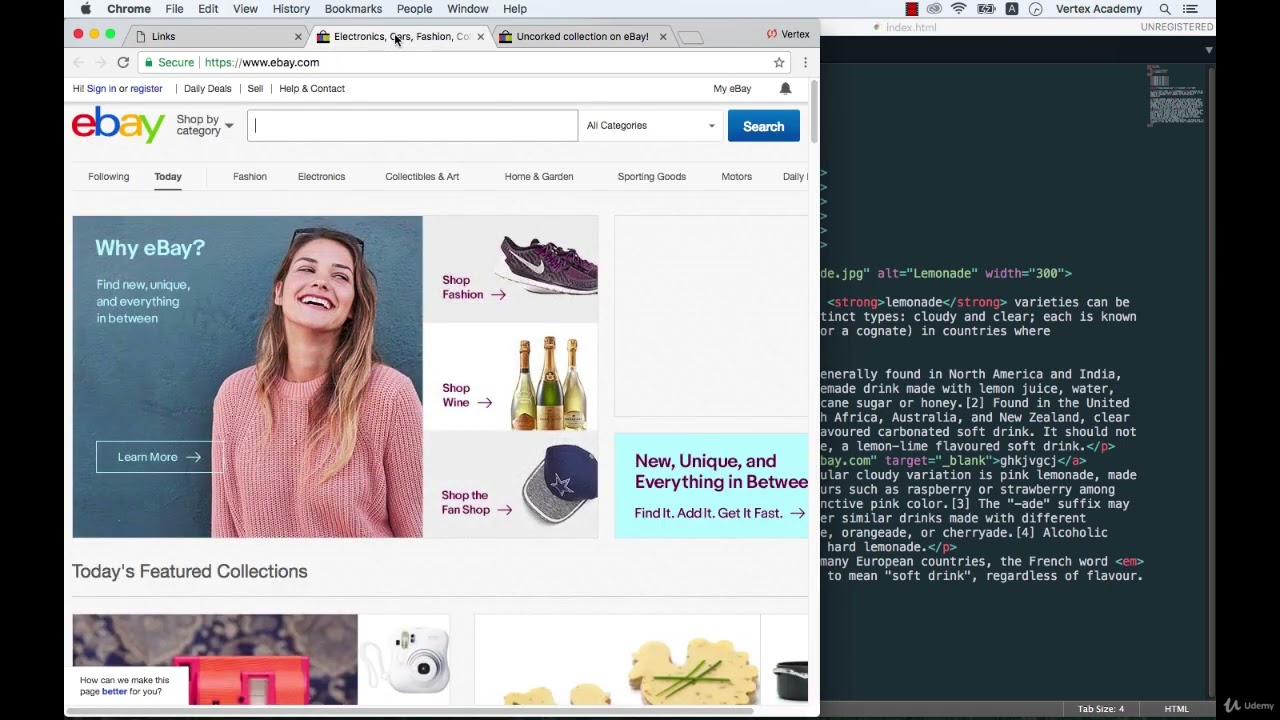This screenshot has height=720, width=1280.
Task: Select the Fashion nav item
Action: click(250, 176)
